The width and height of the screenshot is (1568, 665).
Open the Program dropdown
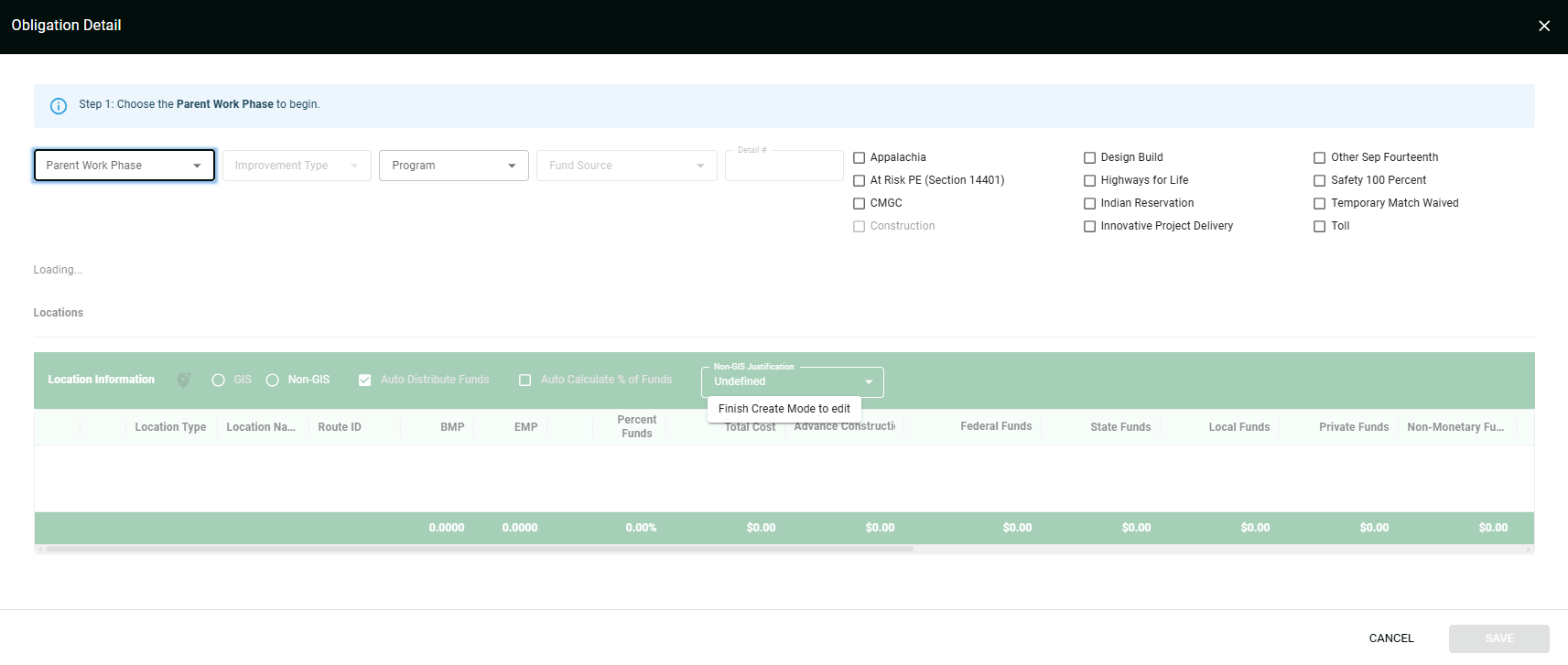pos(454,166)
